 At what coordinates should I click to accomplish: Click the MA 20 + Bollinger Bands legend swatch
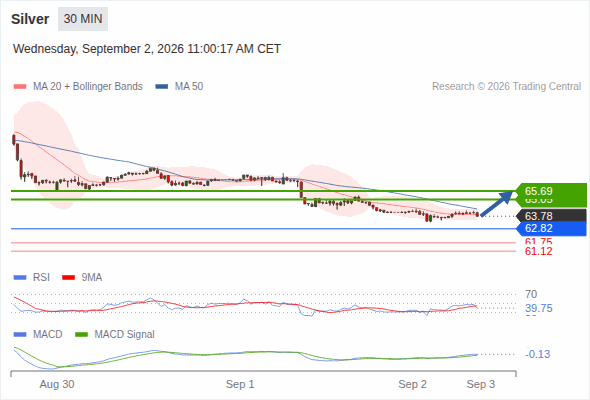(20, 87)
